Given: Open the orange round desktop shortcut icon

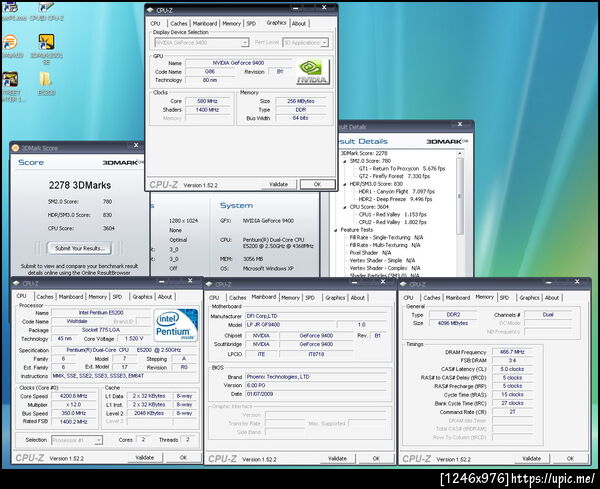Looking at the screenshot, I should 10,42.
